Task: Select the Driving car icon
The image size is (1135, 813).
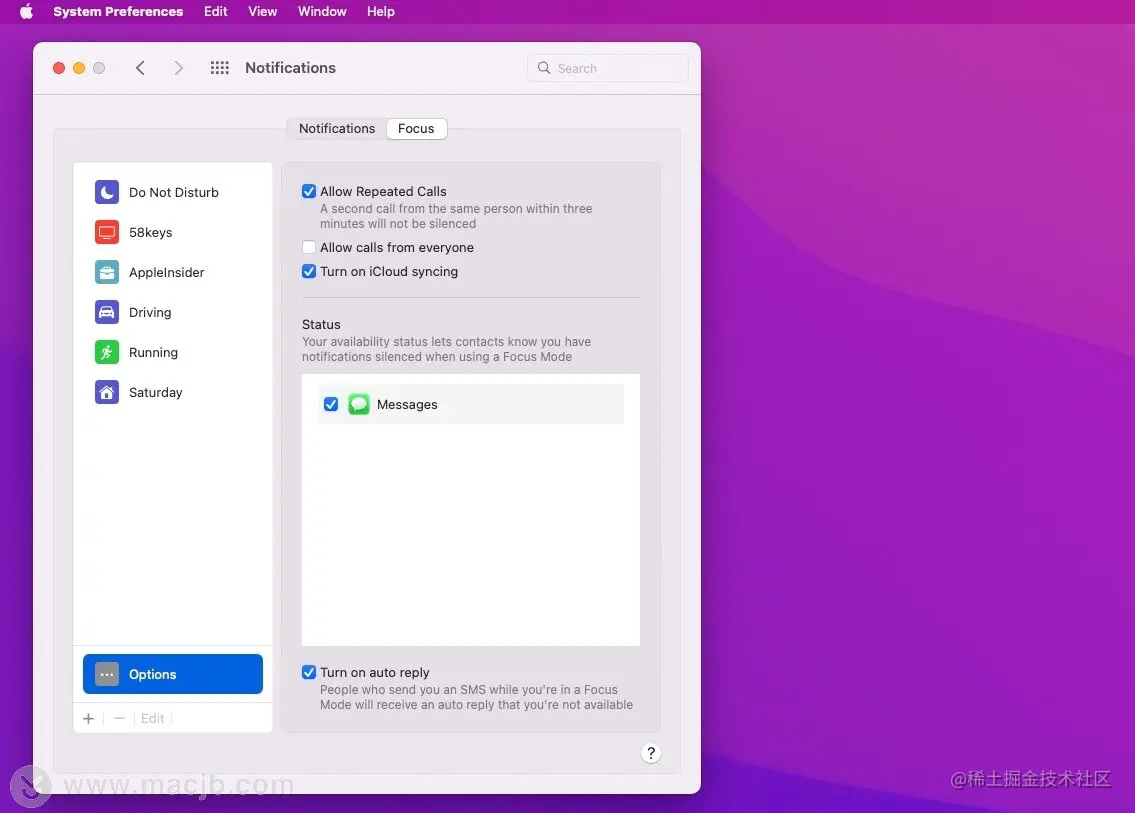Action: pyautogui.click(x=106, y=312)
